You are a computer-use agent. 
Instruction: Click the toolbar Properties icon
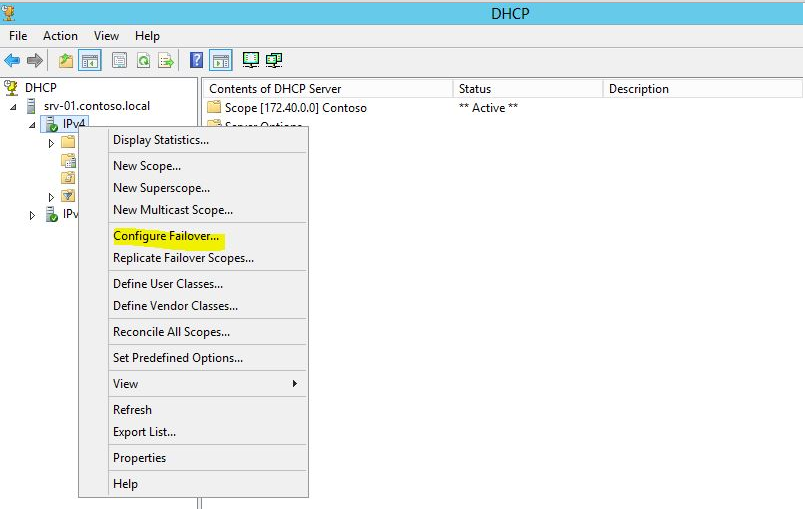click(x=120, y=60)
